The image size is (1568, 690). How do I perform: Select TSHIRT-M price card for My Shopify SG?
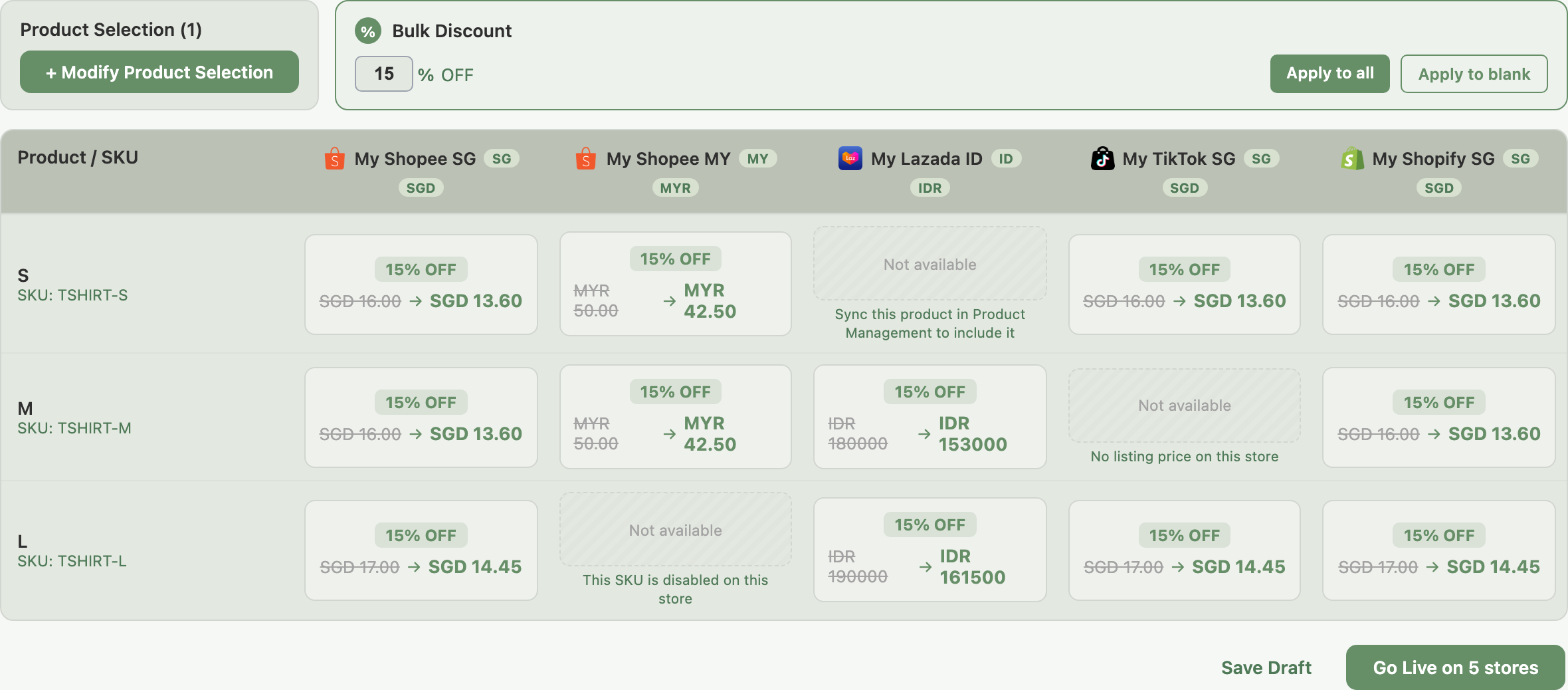click(1439, 417)
